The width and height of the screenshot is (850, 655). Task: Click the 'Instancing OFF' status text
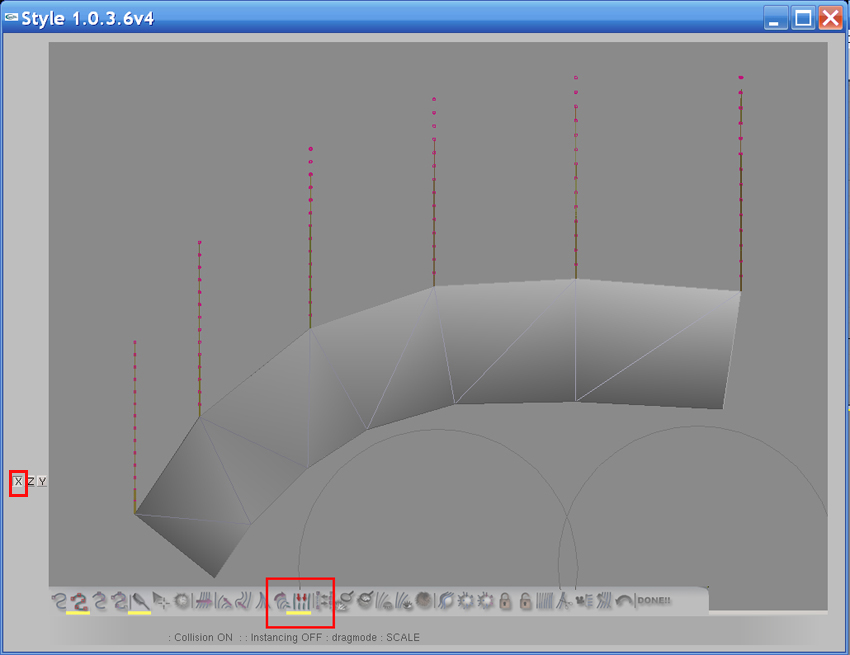coord(286,637)
